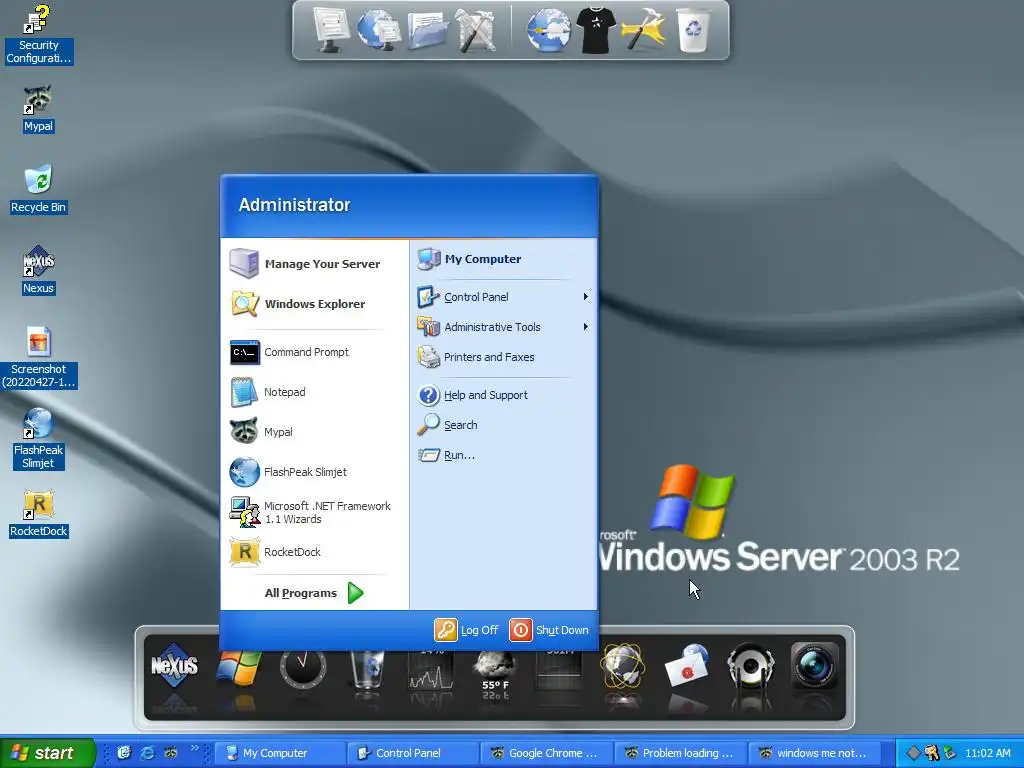Launch Command Prompt from Start menu
Screen dimensions: 1024x768
pos(315,352)
